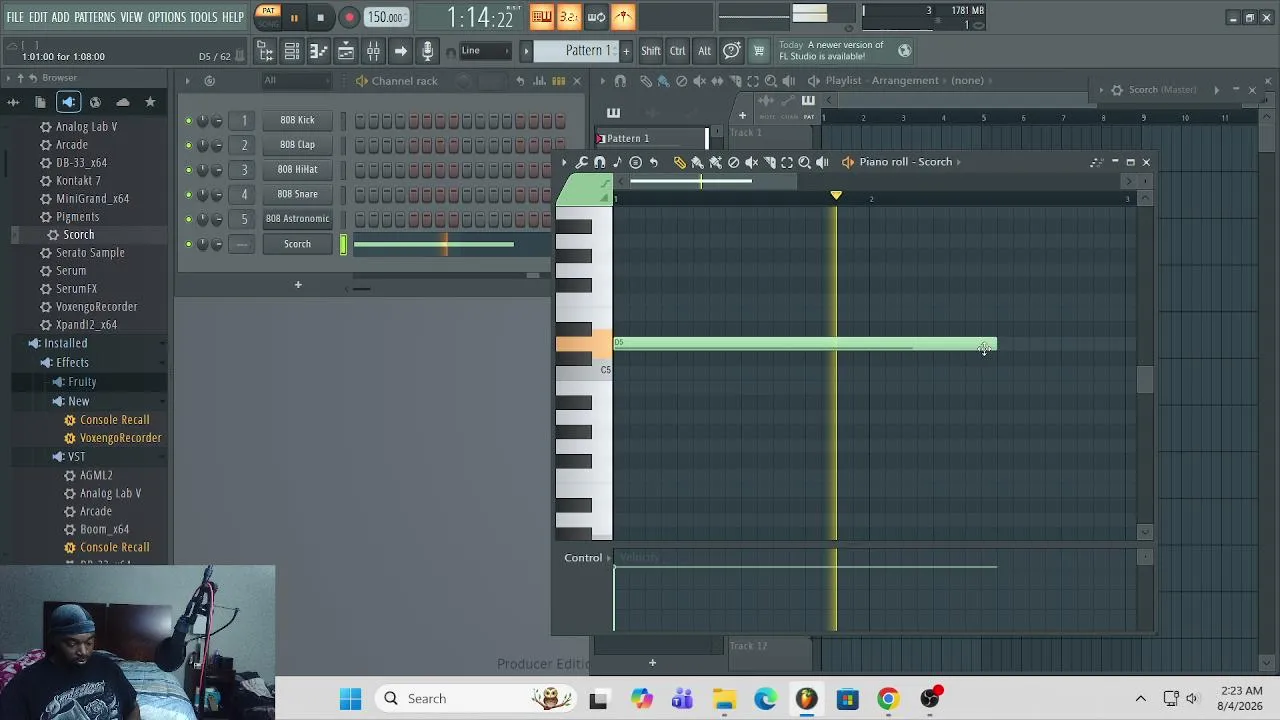Mute the 808 Clap channel LED
The height and width of the screenshot is (720, 1280).
[x=188, y=145]
